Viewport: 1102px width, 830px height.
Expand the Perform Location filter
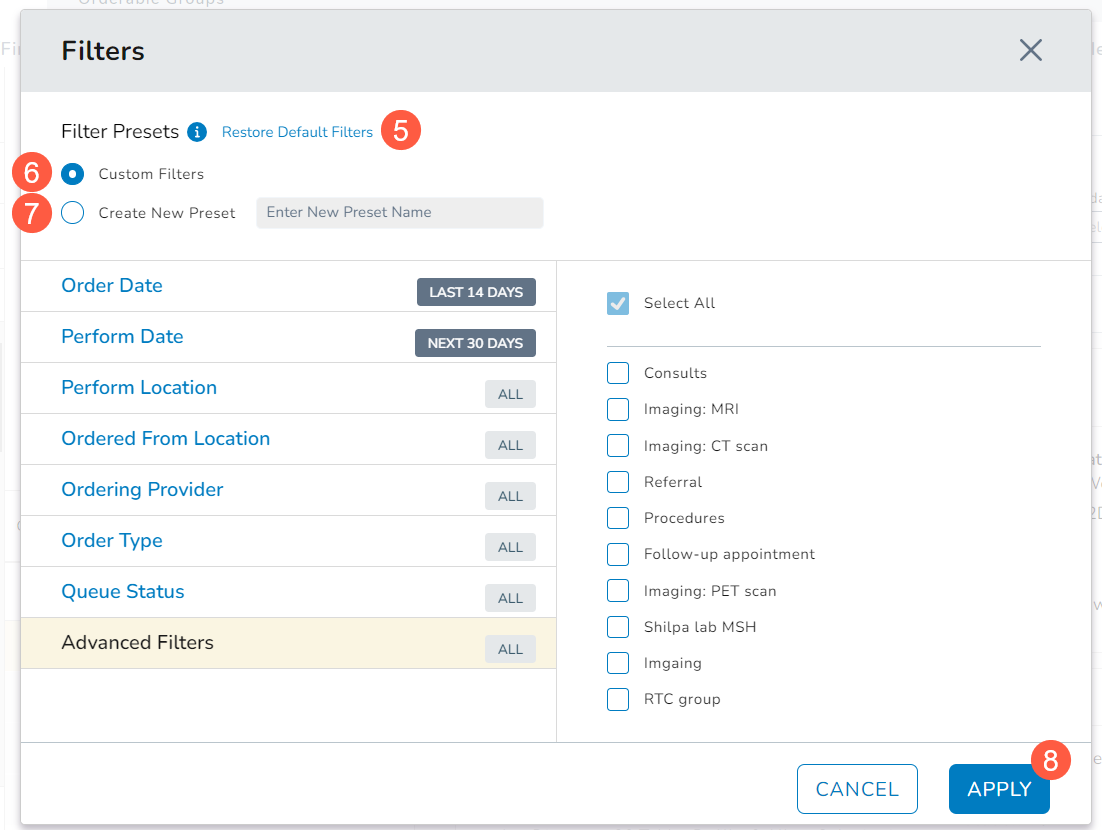pos(139,388)
